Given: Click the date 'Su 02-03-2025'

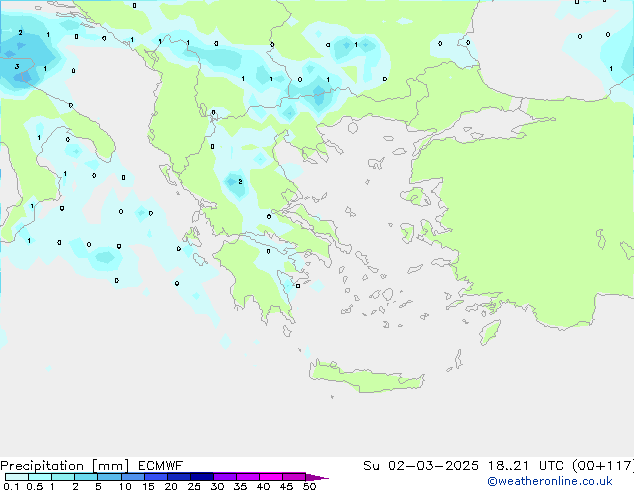Looking at the screenshot, I should coord(421,466).
